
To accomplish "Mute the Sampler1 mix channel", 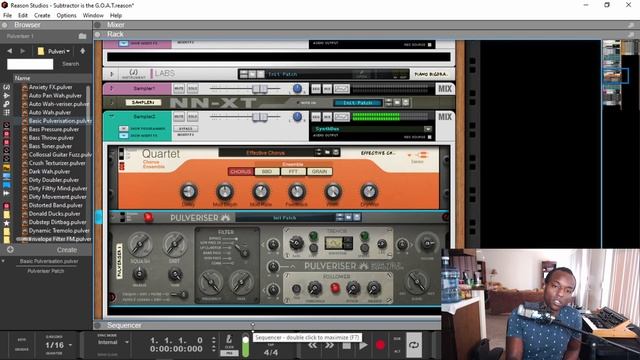I will click(179, 88).
